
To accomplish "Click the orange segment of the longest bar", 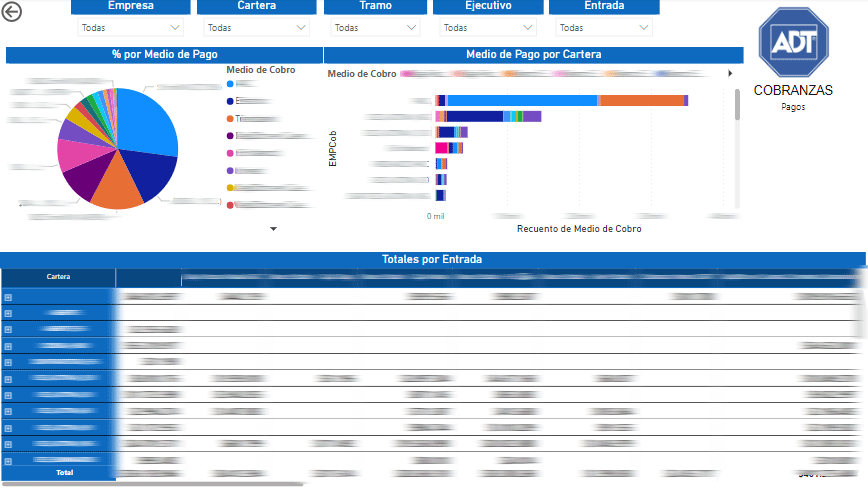I will [x=642, y=101].
